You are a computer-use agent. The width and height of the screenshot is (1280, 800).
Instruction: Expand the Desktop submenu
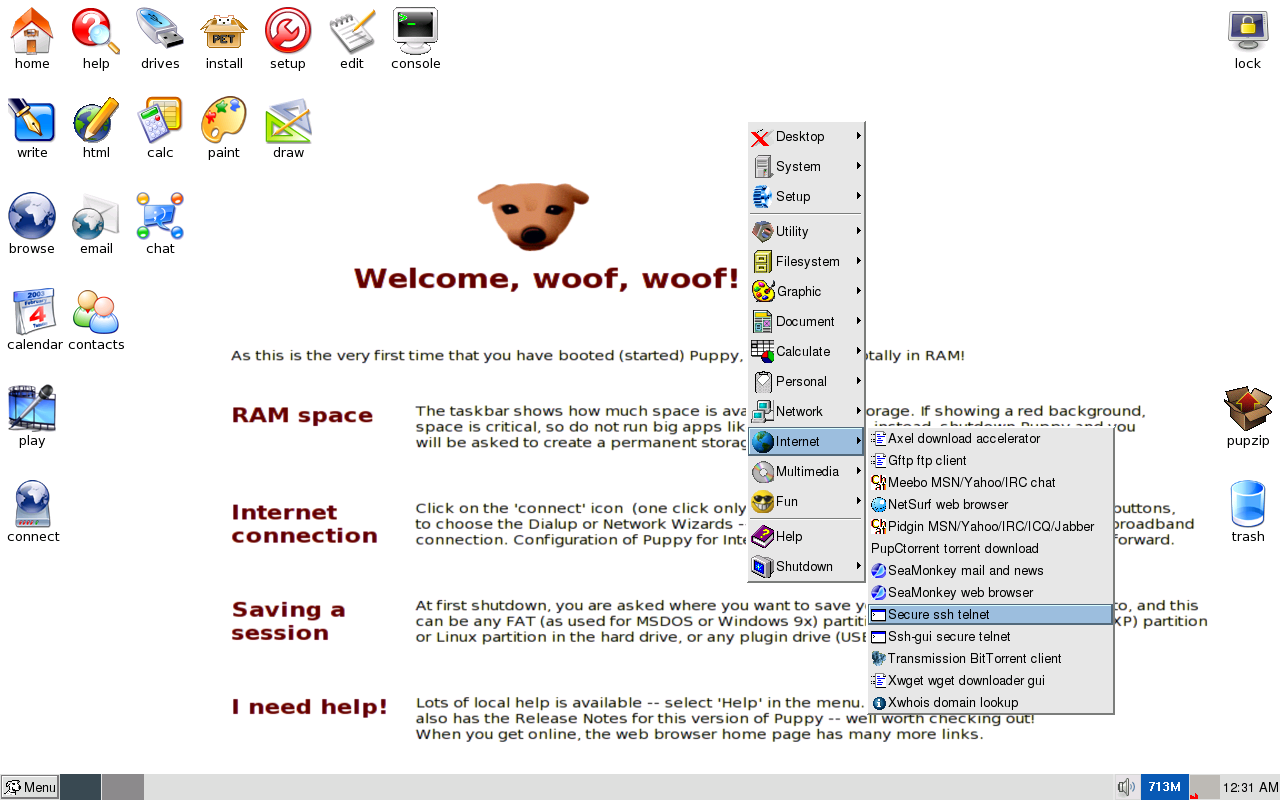[x=806, y=137]
